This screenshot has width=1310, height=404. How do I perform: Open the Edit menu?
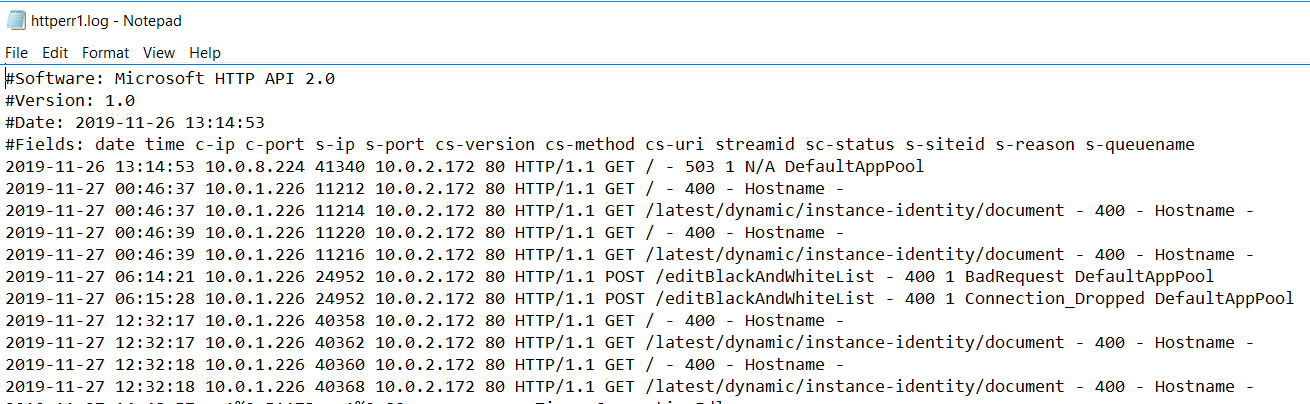point(55,53)
